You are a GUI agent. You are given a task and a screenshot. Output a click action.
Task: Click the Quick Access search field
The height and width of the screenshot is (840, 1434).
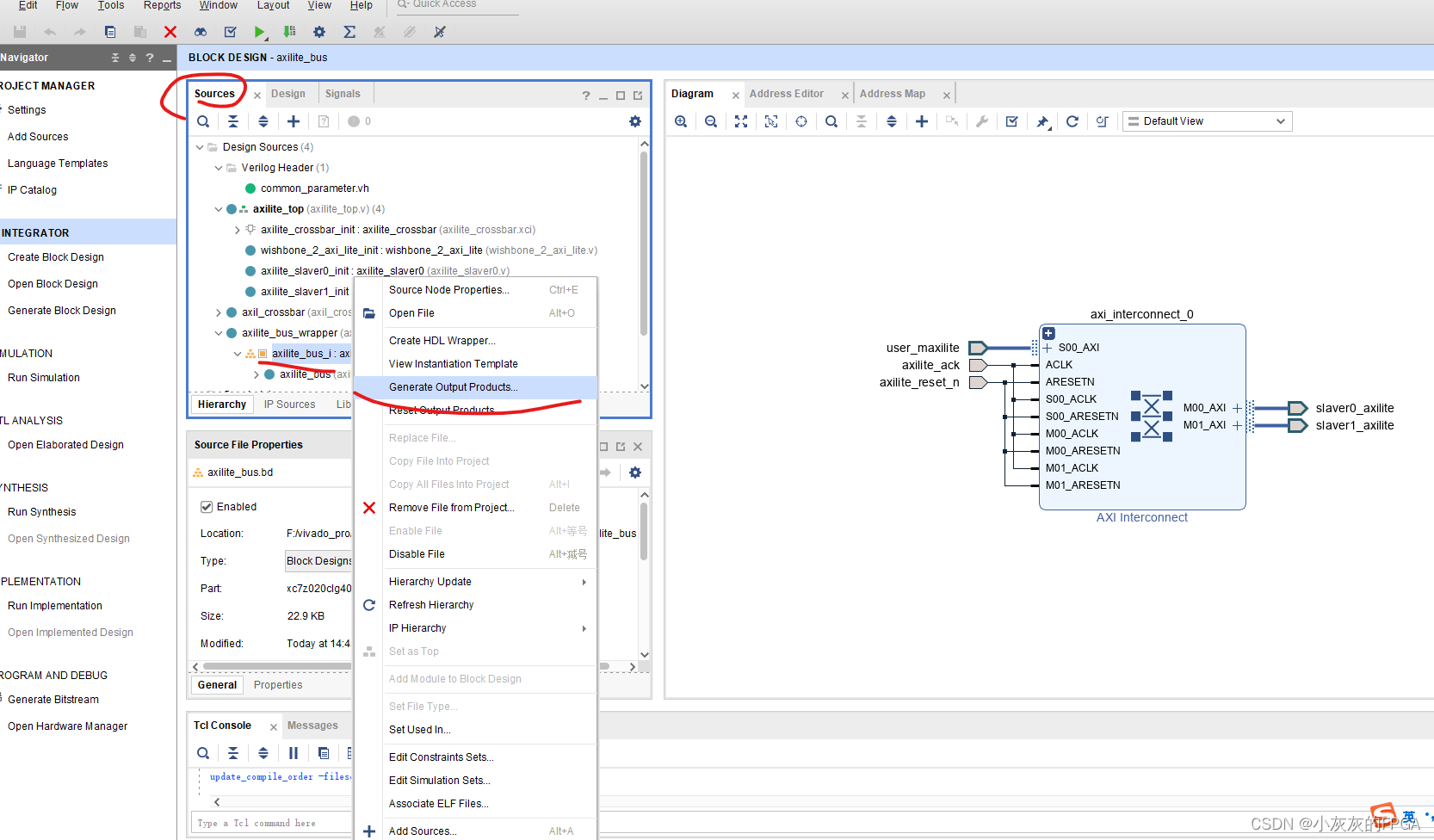[456, 5]
